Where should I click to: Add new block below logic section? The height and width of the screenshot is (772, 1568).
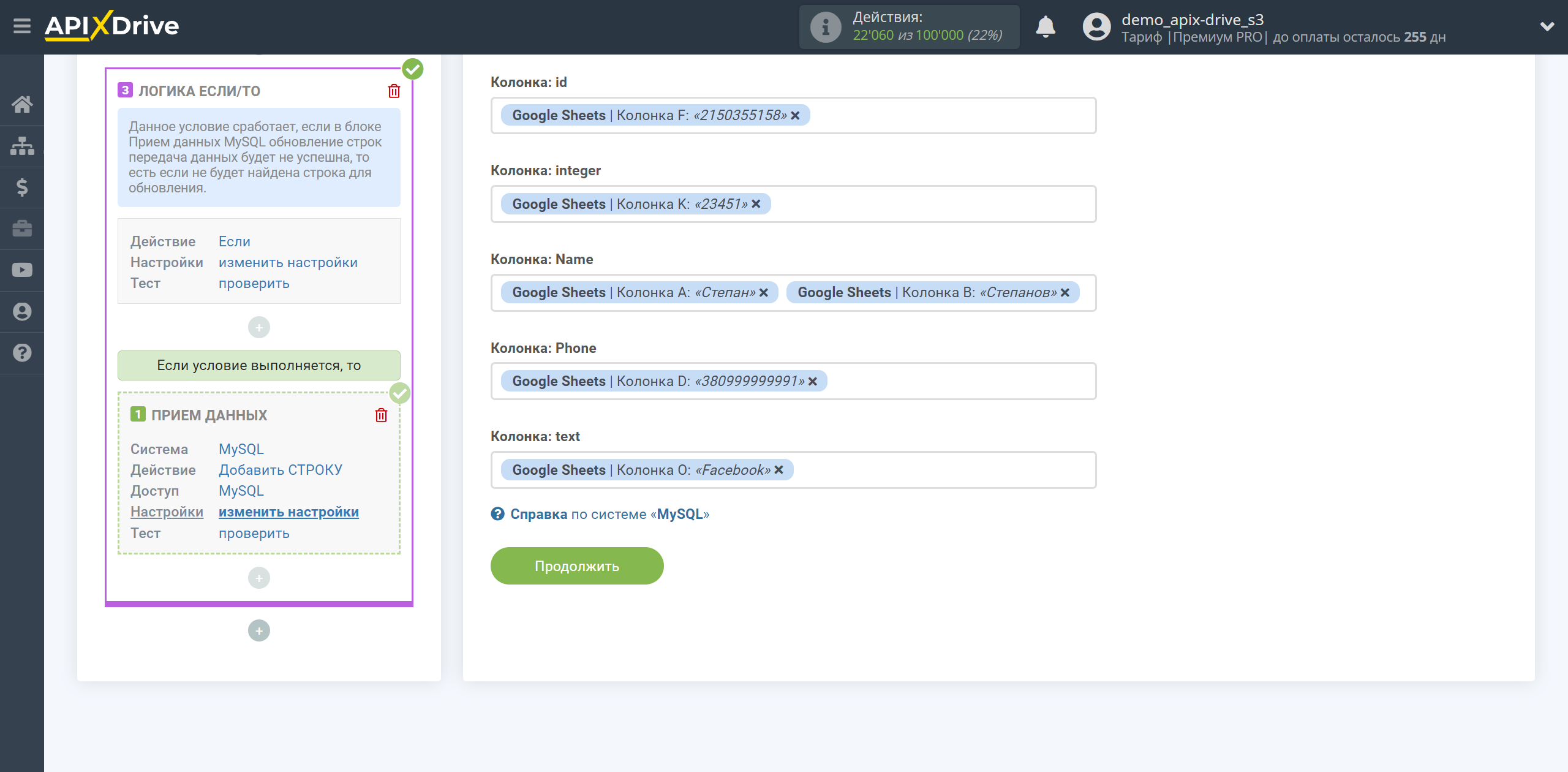(259, 631)
